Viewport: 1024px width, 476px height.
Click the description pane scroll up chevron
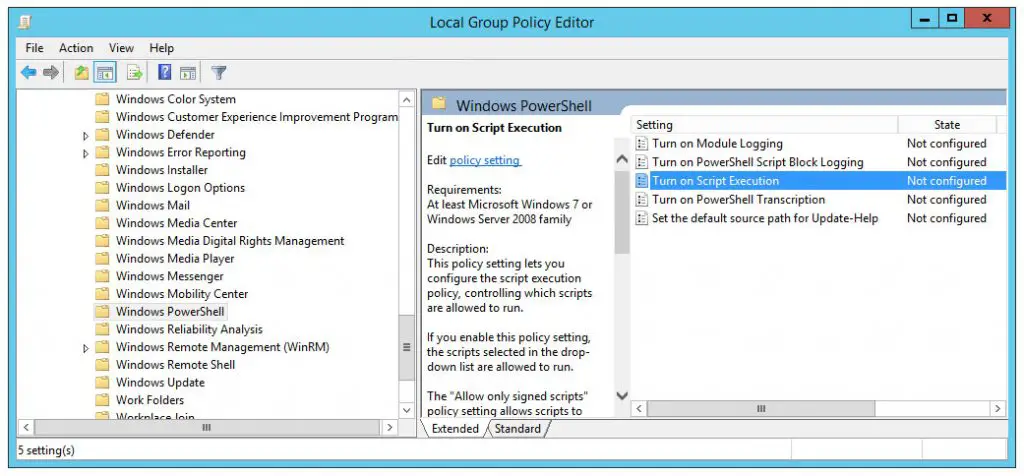pyautogui.click(x=622, y=159)
